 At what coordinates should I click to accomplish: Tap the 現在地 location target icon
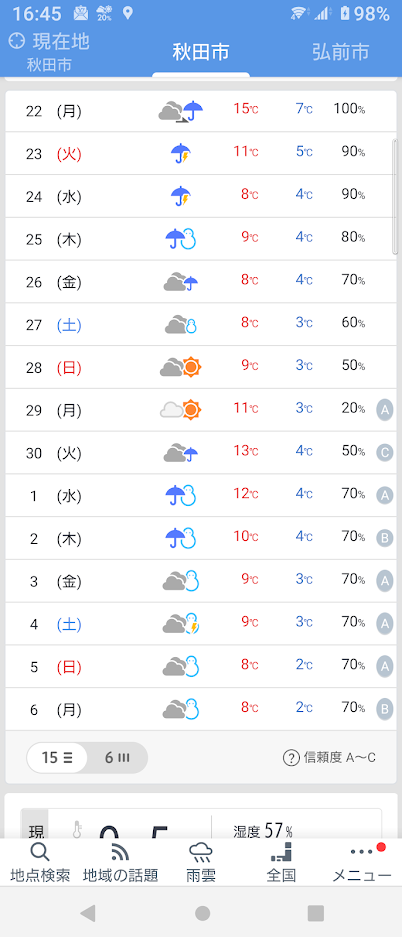17,41
